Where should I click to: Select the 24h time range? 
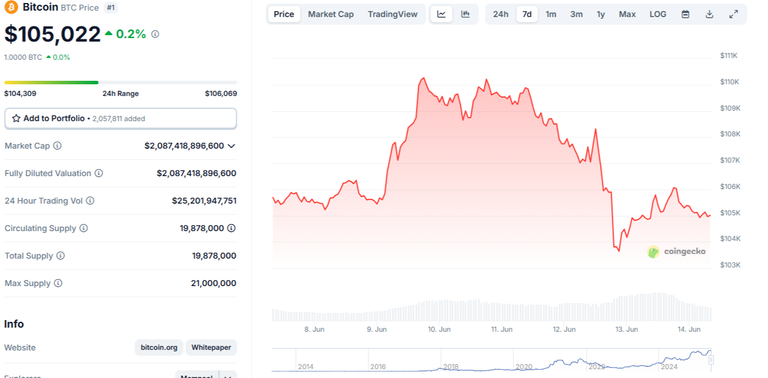501,14
